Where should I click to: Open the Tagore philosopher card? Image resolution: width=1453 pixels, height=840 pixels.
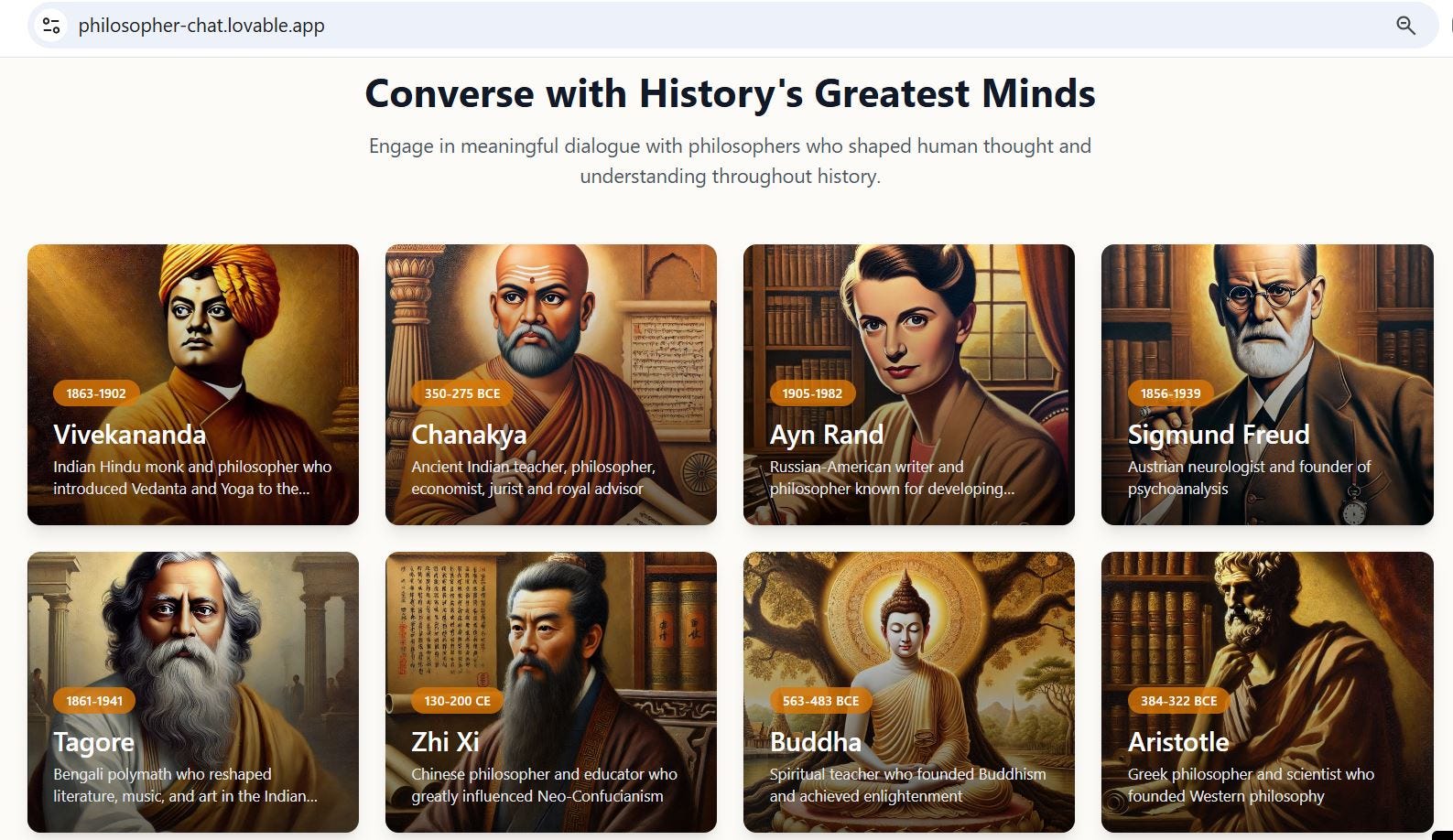(193, 692)
